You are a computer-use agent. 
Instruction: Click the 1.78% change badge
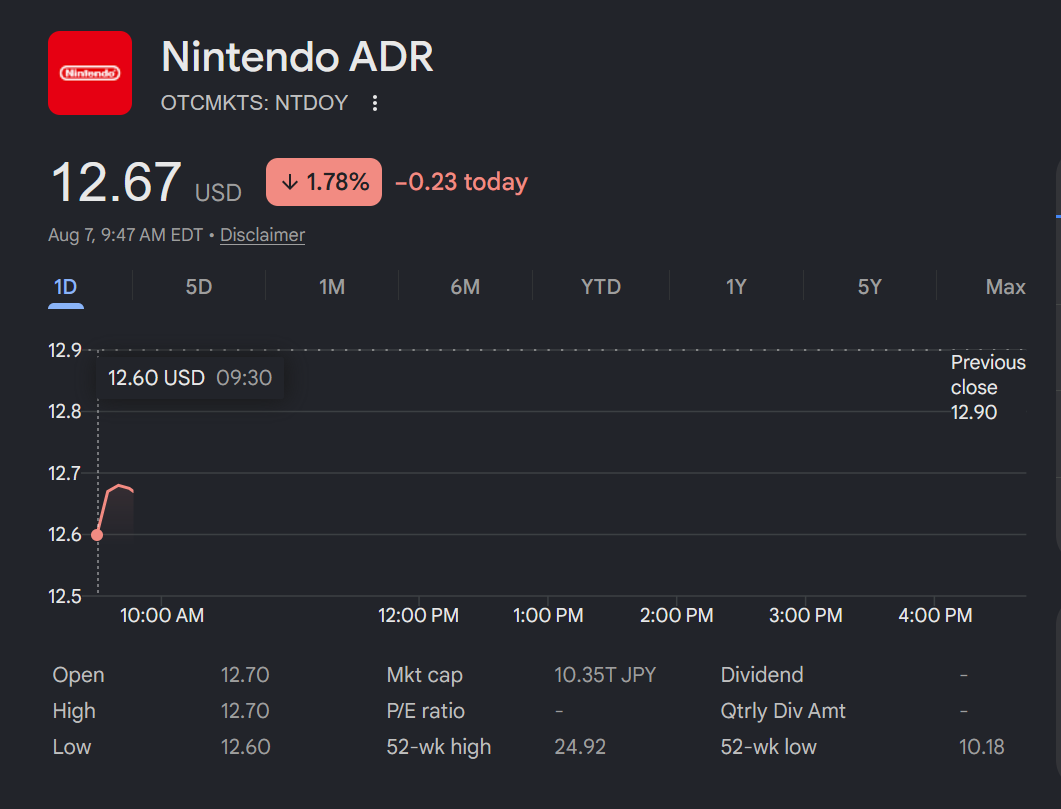pos(324,182)
